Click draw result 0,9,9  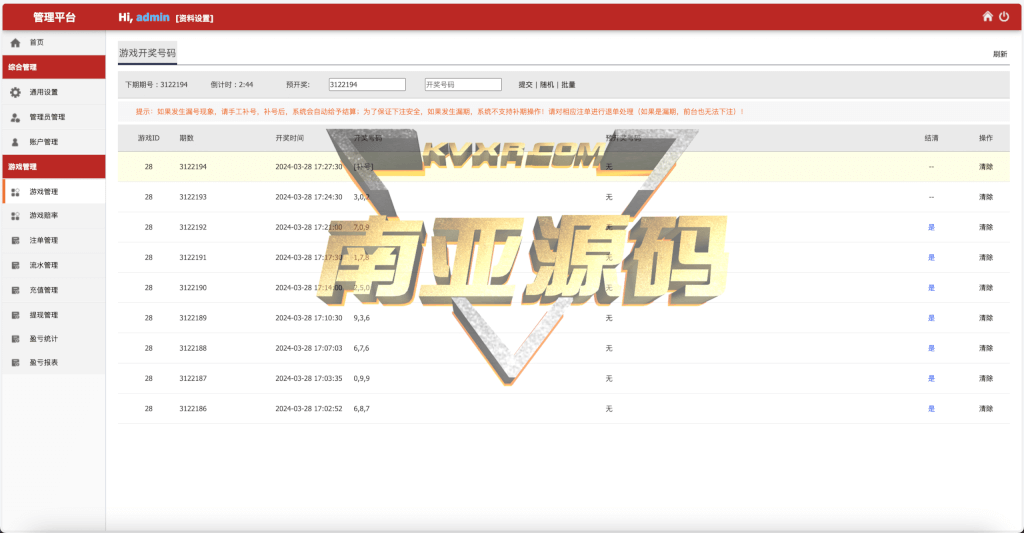[362, 378]
